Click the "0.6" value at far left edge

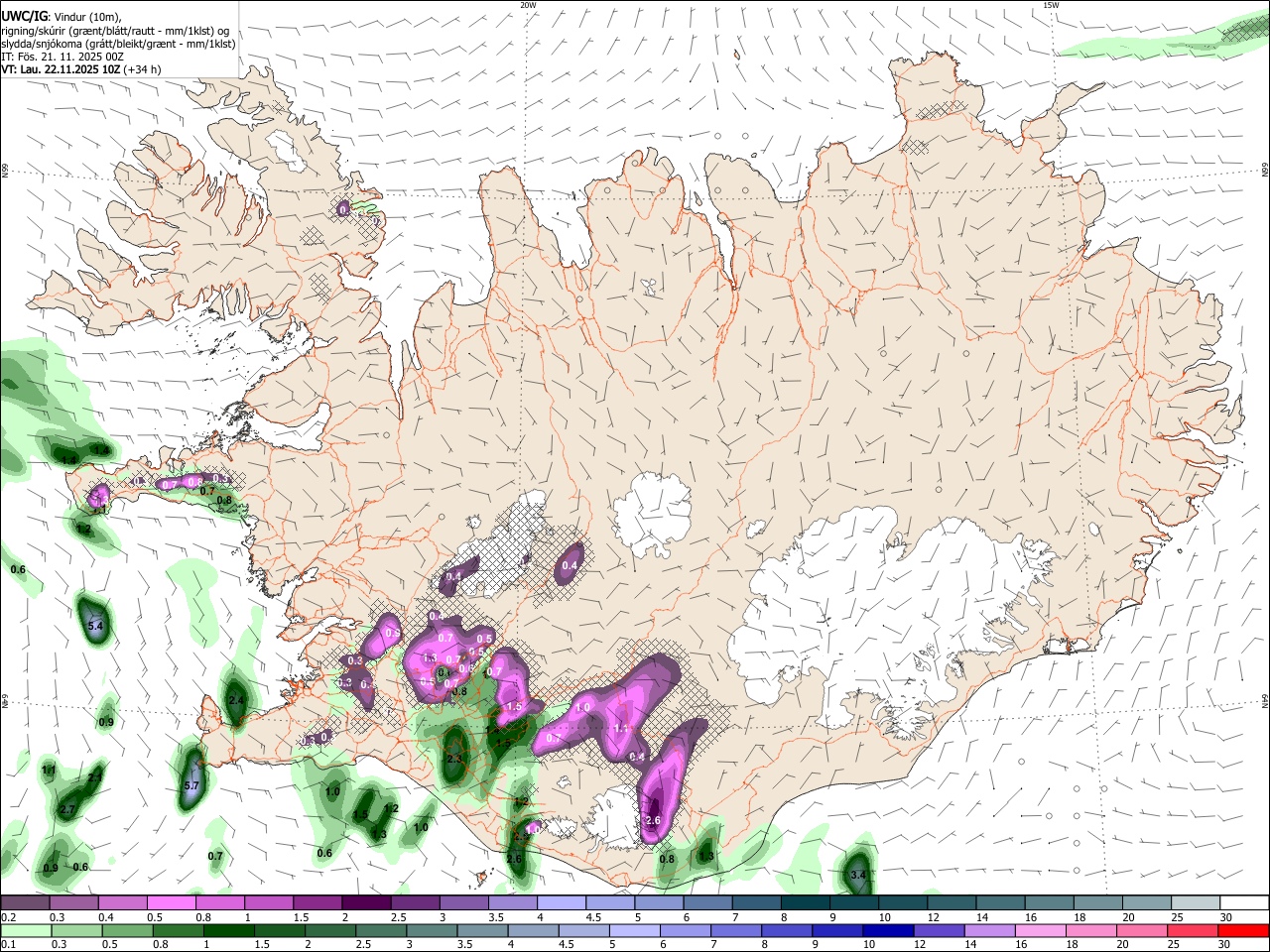pos(18,570)
